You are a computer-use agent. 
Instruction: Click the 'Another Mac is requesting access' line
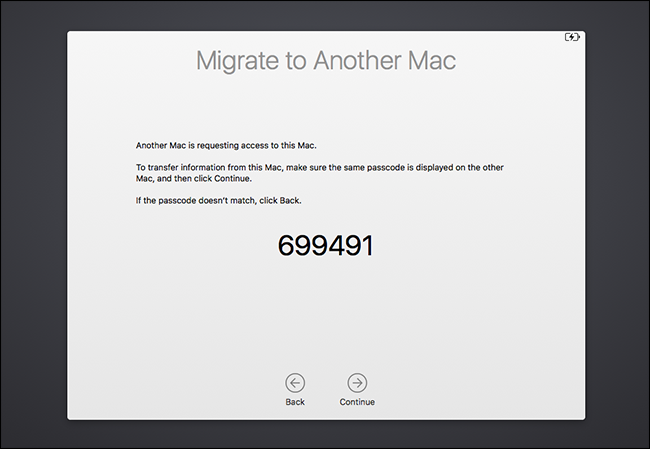[x=226, y=146]
